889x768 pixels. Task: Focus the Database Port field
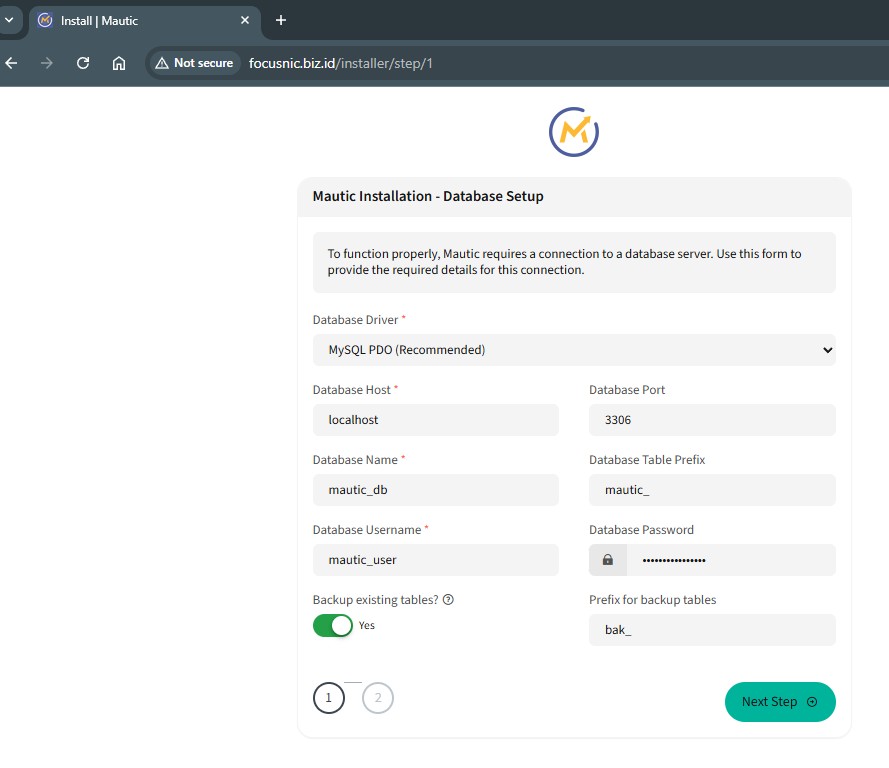tap(712, 420)
